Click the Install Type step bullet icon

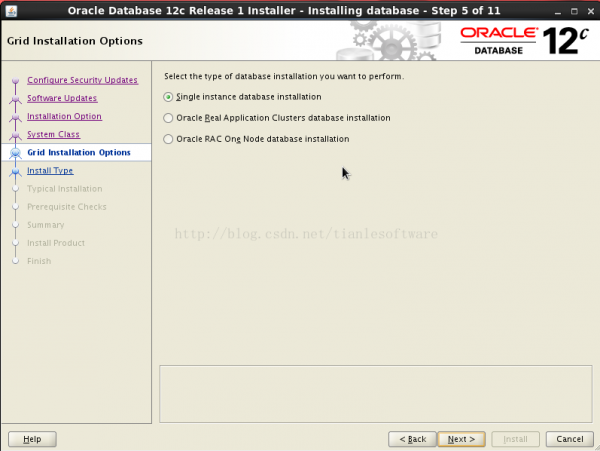pos(15,171)
